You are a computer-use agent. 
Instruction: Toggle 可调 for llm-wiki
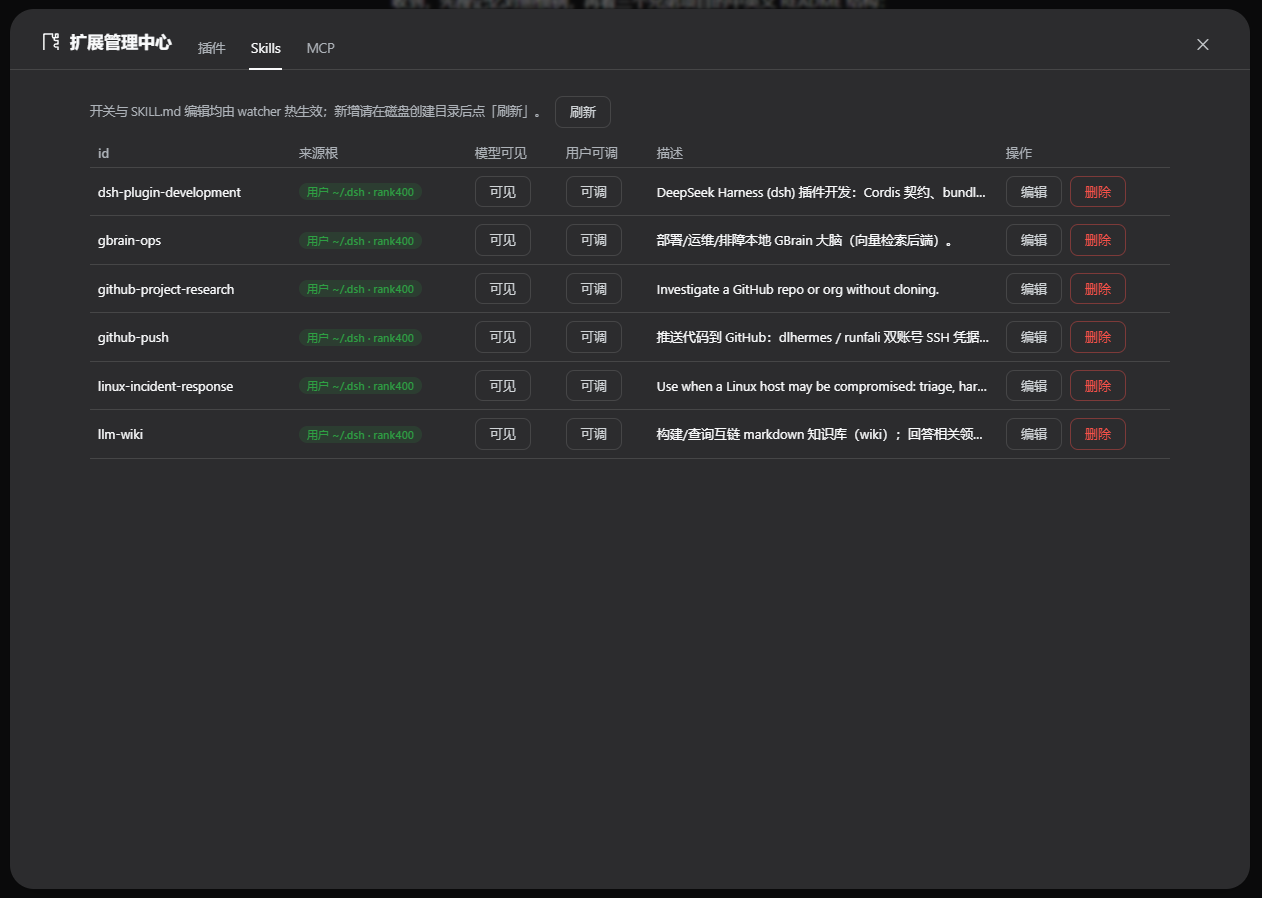(594, 434)
